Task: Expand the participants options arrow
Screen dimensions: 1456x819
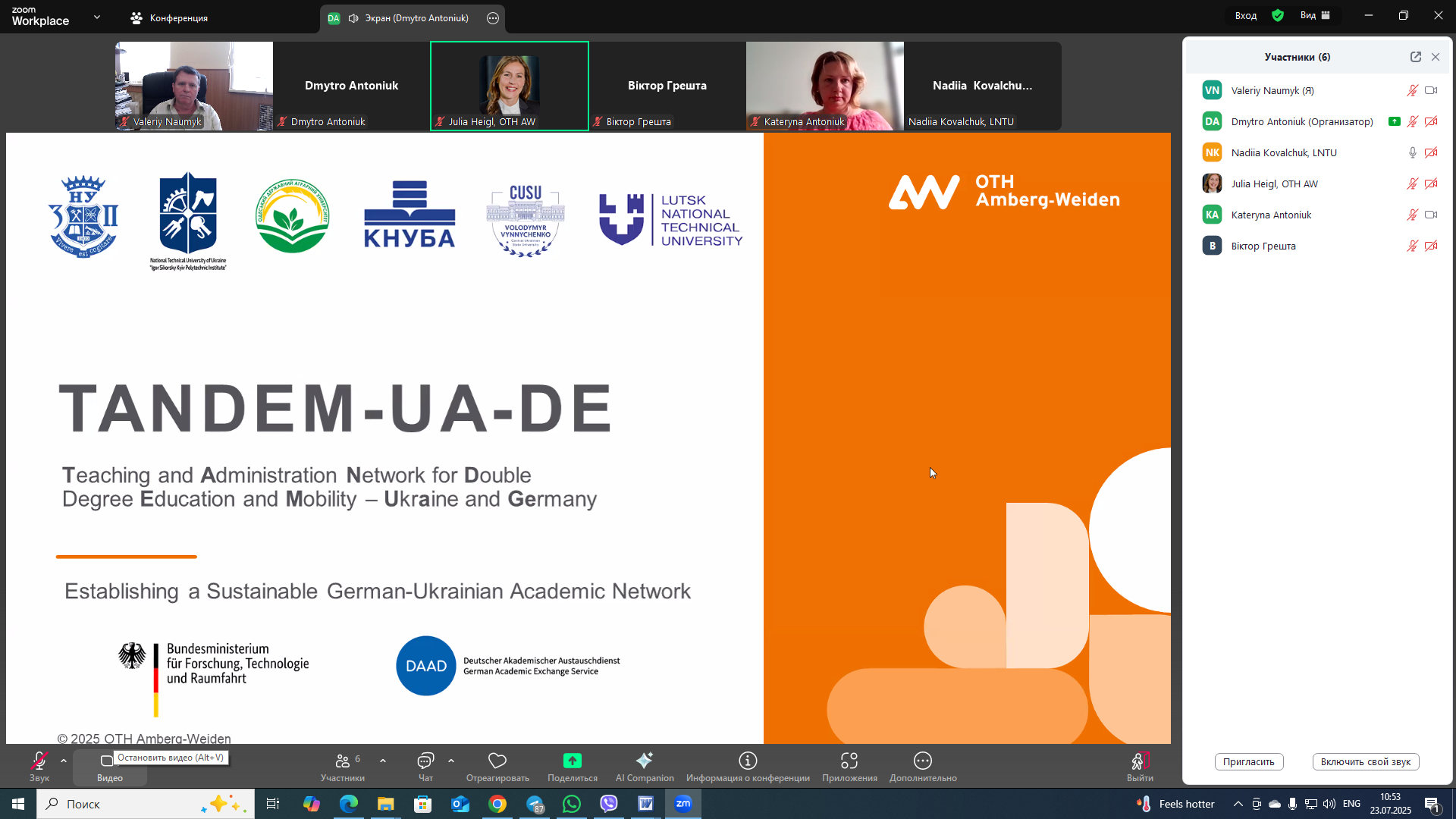Action: pos(383,760)
